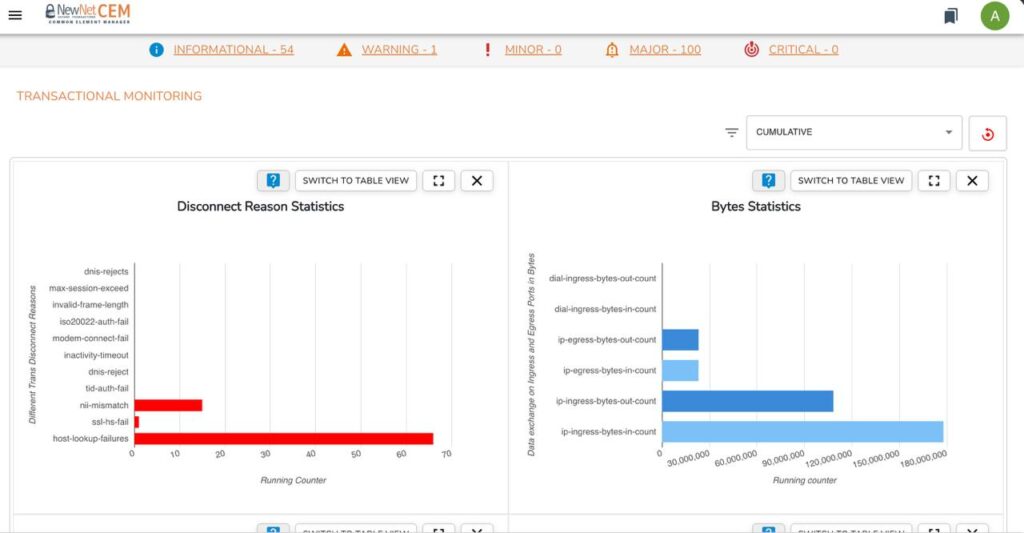Open the filter icon beside Cumulative dropdown
The width and height of the screenshot is (1024, 533).
pos(731,133)
